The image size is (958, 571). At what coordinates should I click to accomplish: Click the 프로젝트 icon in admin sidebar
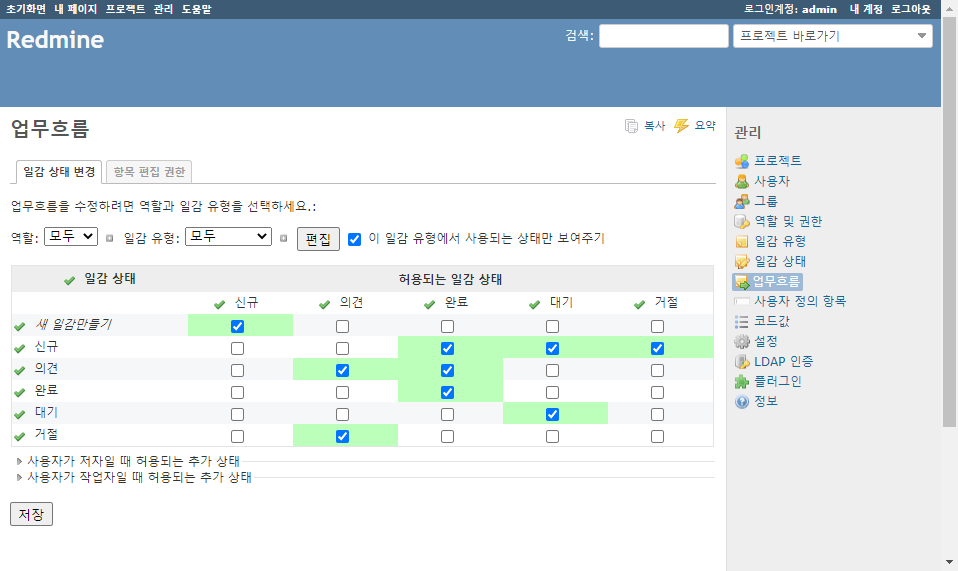click(x=742, y=161)
